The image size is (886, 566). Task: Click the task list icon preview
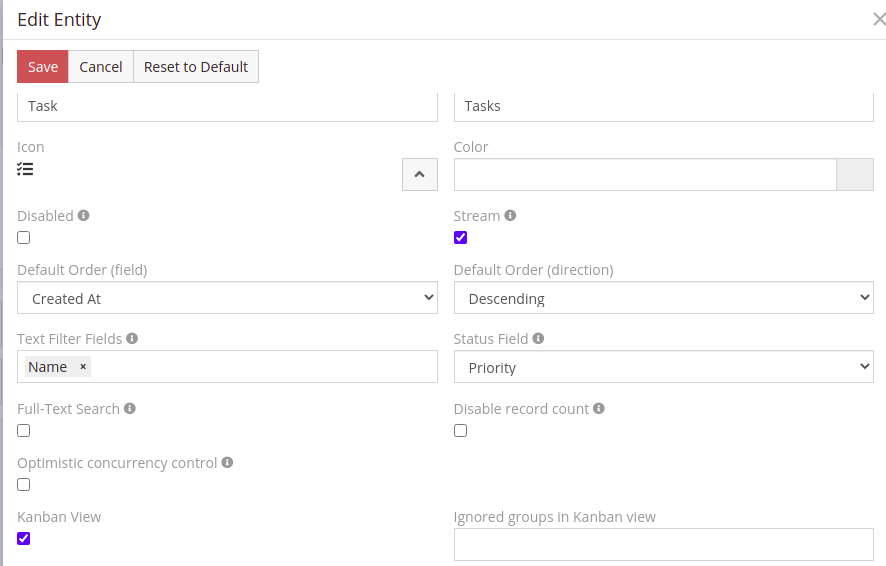[25, 170]
